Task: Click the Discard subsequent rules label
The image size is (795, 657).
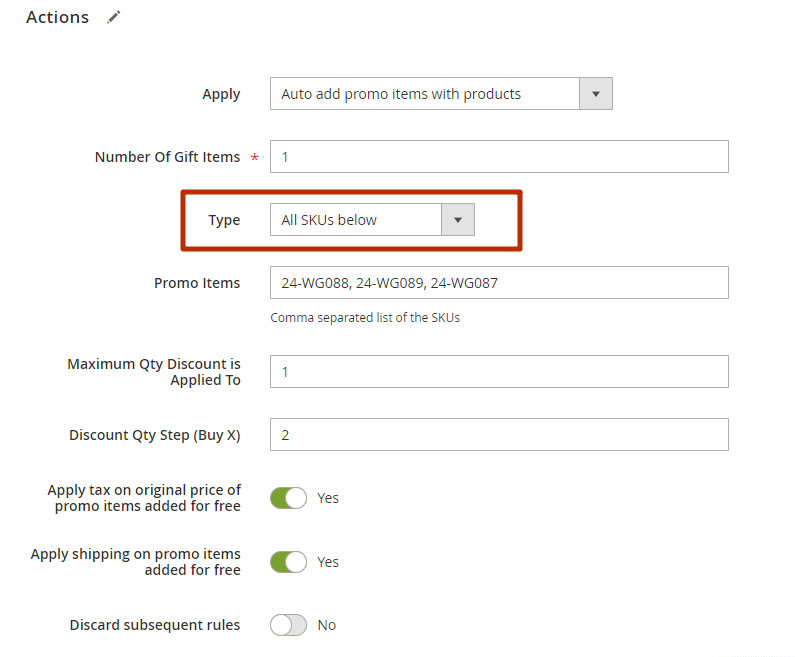Action: click(155, 625)
